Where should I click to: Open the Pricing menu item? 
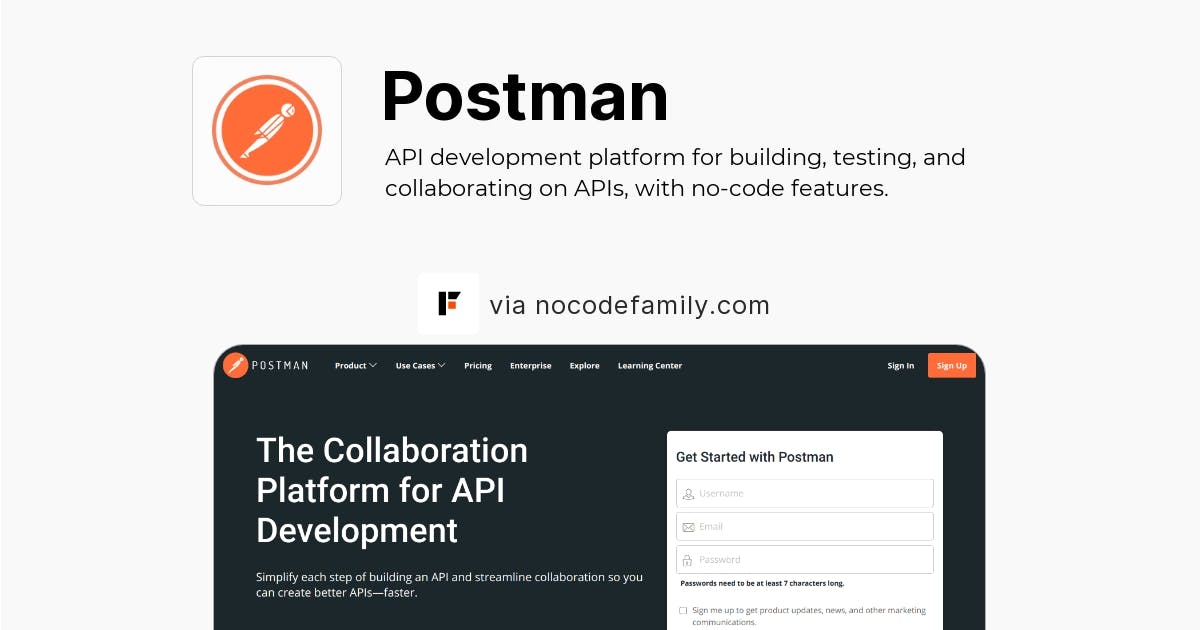478,365
